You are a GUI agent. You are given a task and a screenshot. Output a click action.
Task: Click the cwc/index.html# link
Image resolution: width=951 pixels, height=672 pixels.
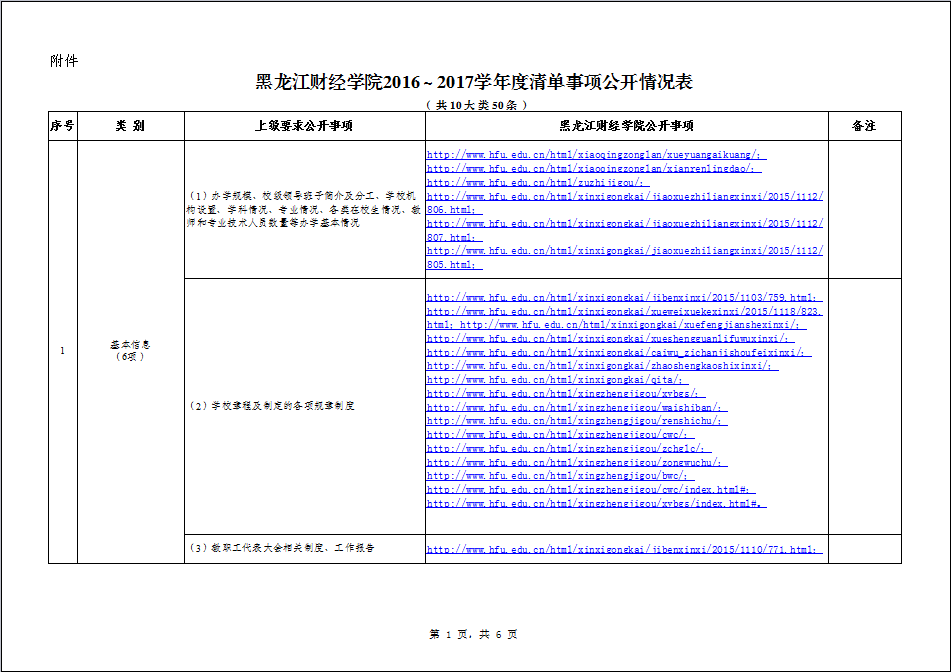[x=590, y=490]
